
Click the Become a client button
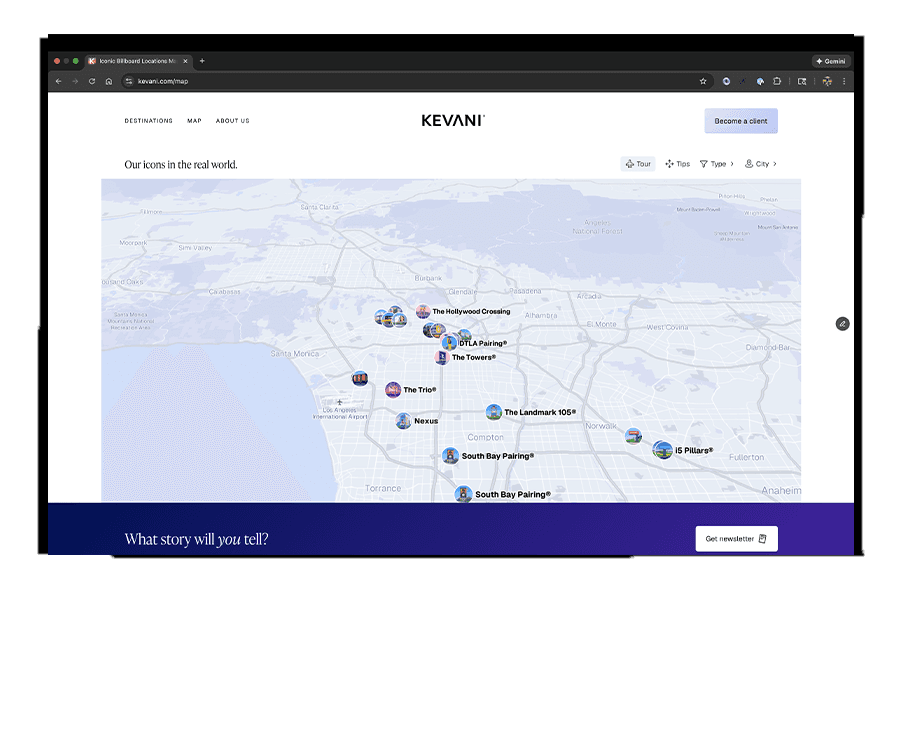point(741,121)
